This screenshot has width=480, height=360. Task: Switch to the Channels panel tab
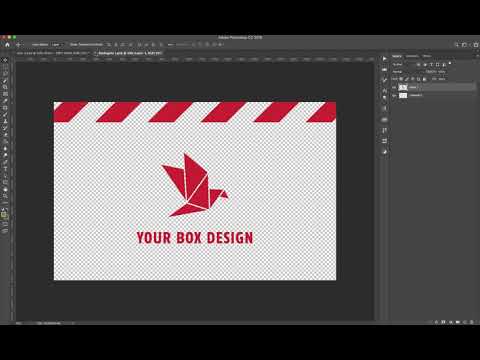(412, 56)
